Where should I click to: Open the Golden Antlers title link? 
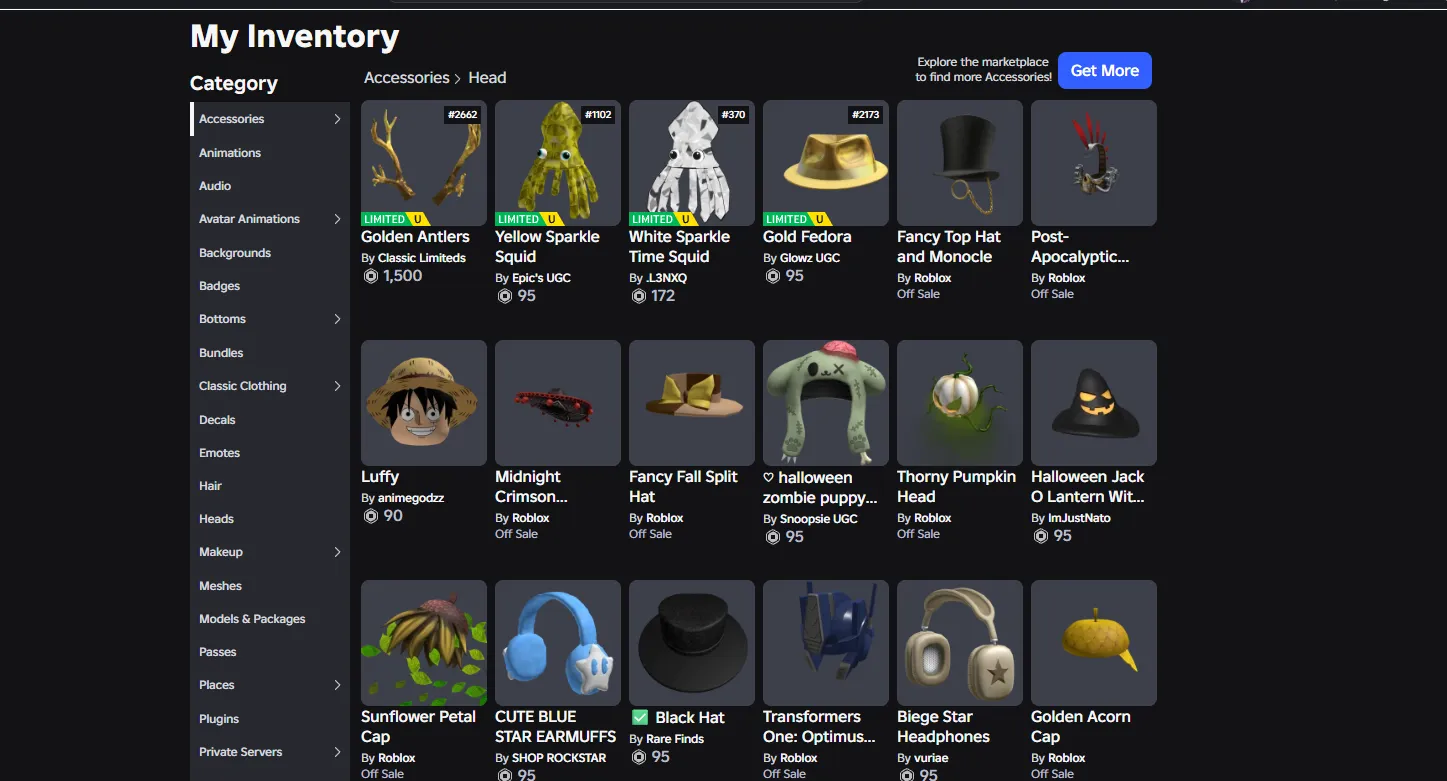[x=415, y=237]
